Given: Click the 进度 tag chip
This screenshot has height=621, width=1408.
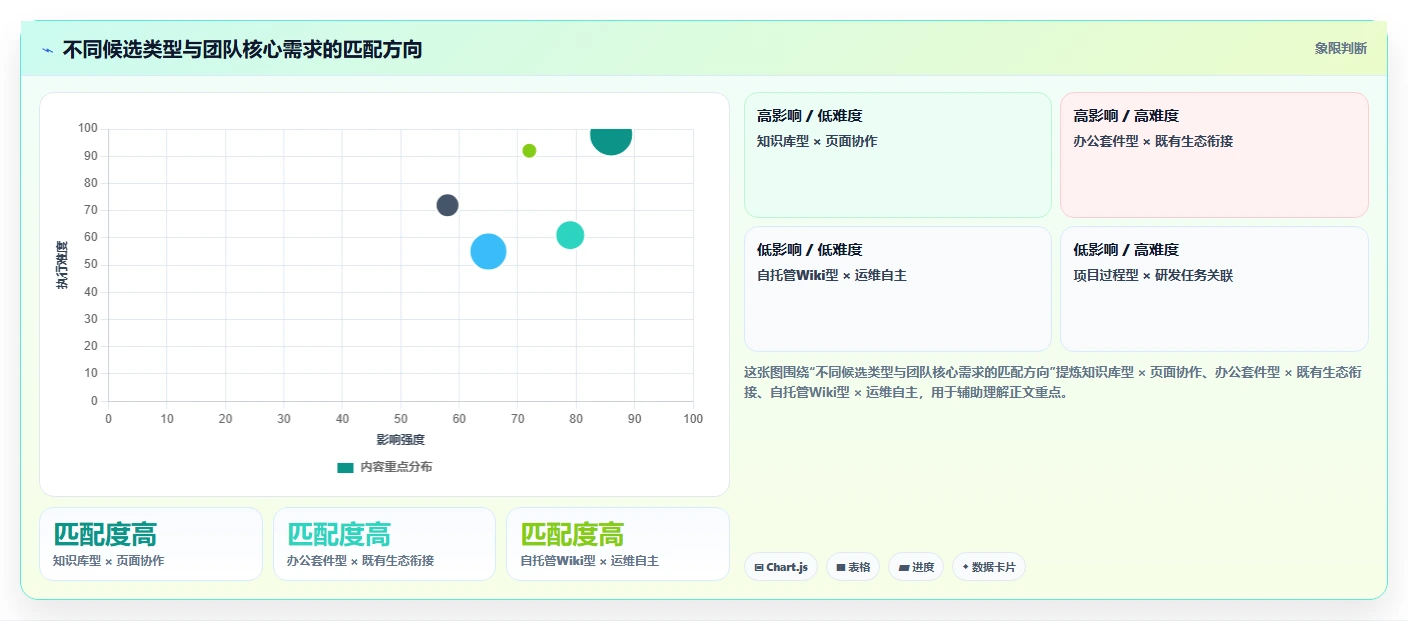Looking at the screenshot, I should 916,567.
